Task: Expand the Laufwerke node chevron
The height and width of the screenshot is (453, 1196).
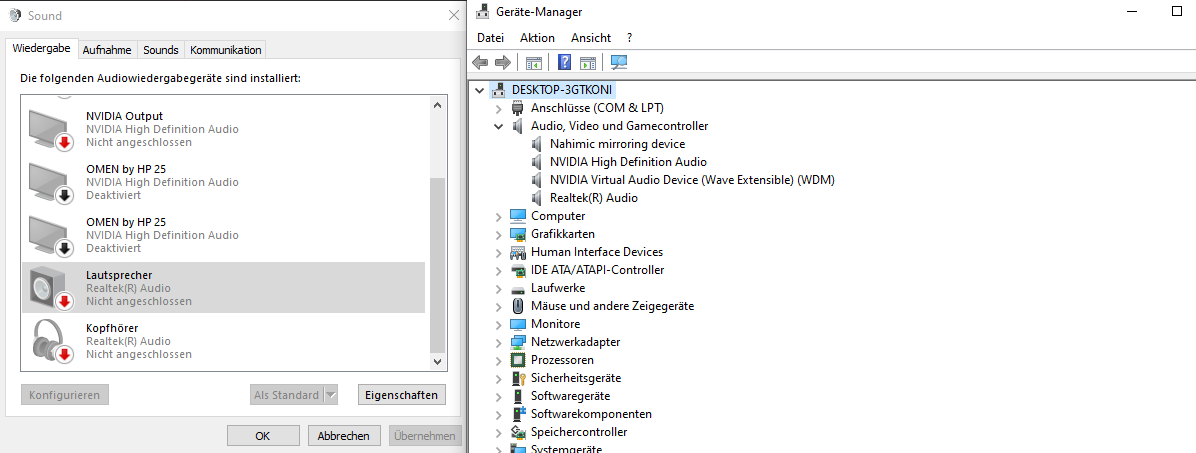Action: pos(498,288)
